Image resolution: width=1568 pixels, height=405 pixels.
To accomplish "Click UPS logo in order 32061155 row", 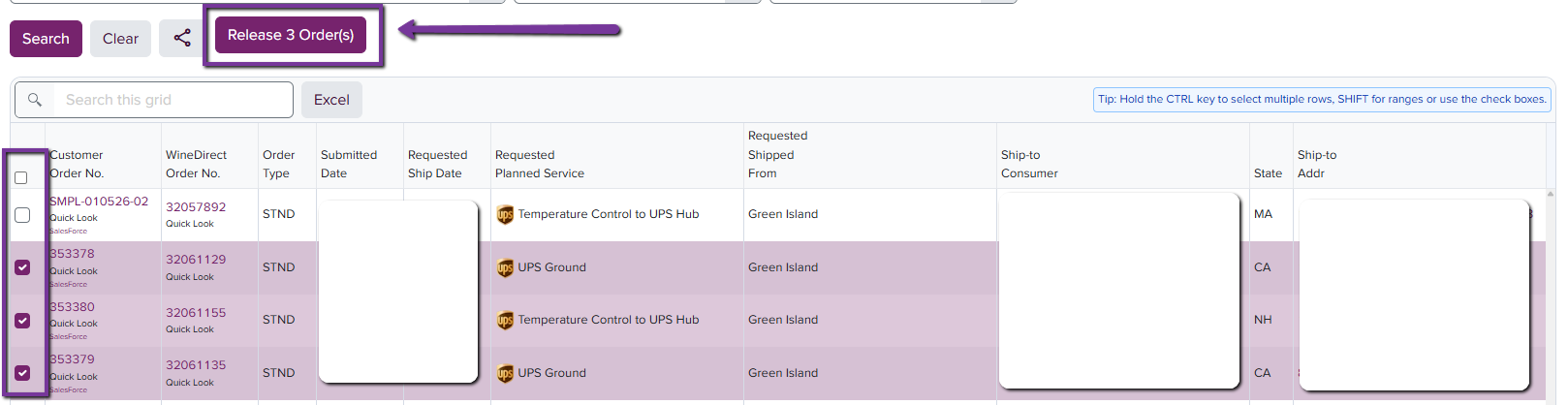I will [x=505, y=321].
